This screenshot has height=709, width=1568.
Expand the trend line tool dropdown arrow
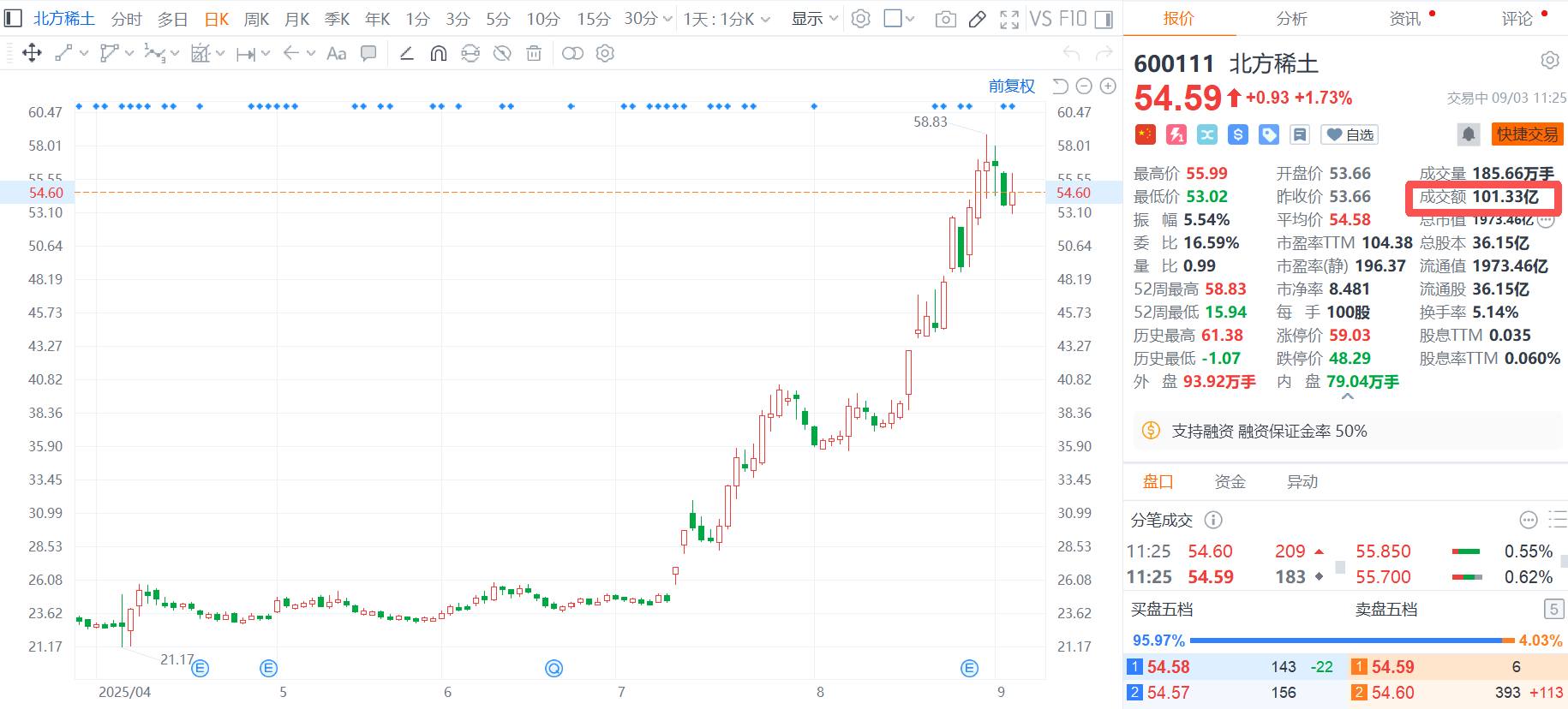point(83,53)
